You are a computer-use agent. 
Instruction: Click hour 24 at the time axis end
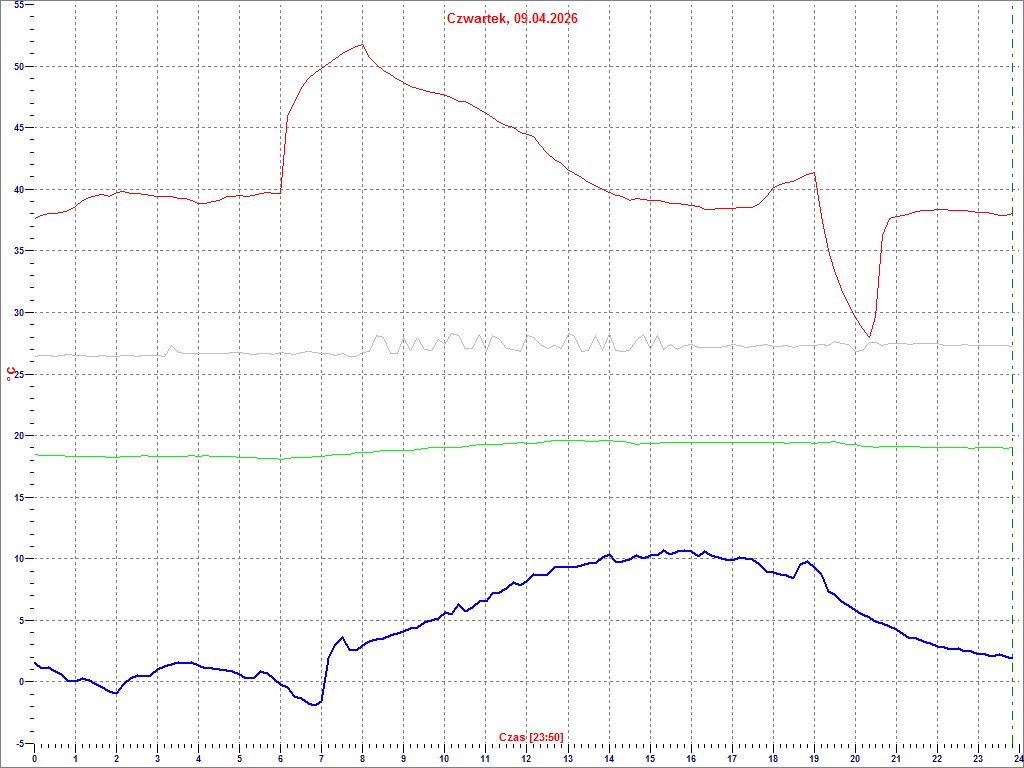click(x=1017, y=759)
